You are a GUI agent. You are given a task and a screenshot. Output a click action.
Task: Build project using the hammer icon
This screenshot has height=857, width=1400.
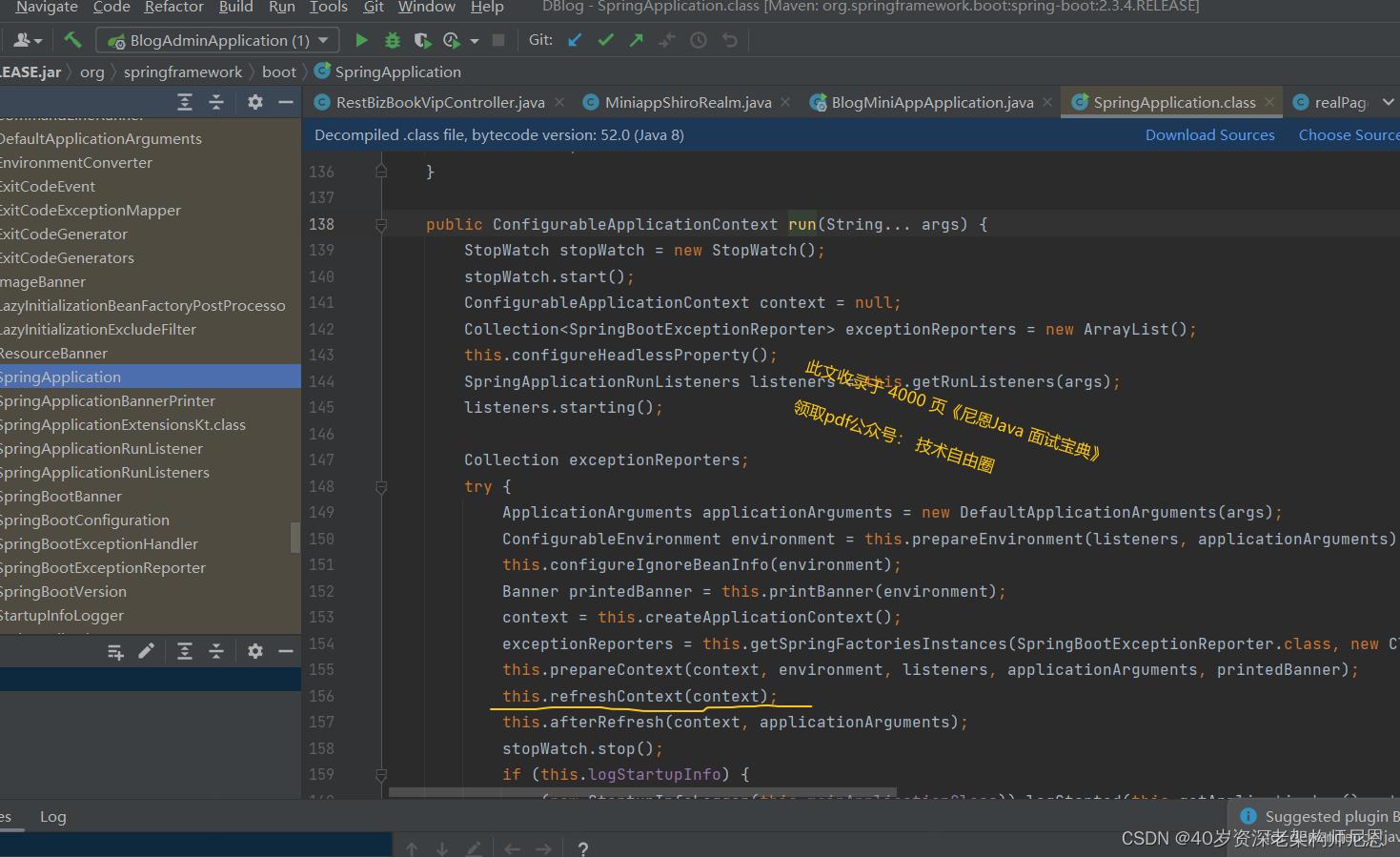(72, 40)
